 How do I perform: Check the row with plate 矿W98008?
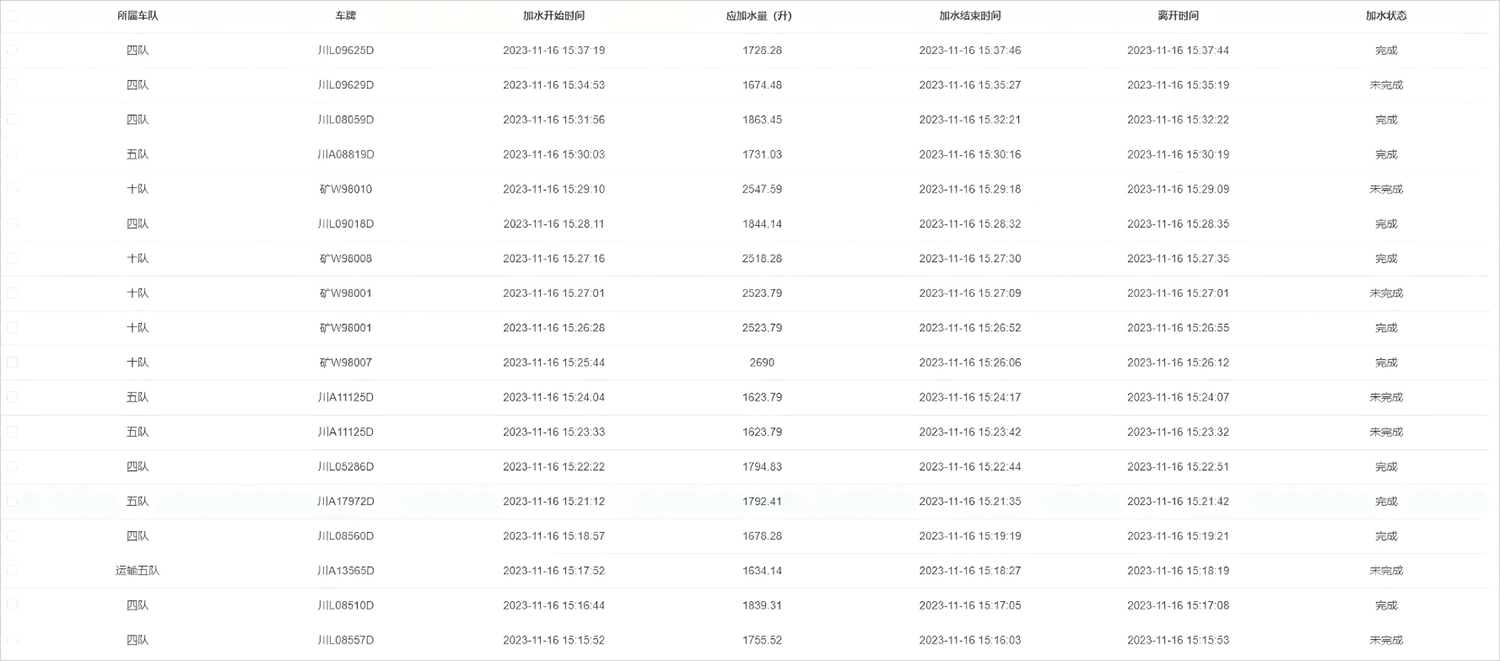pyautogui.click(x=12, y=258)
